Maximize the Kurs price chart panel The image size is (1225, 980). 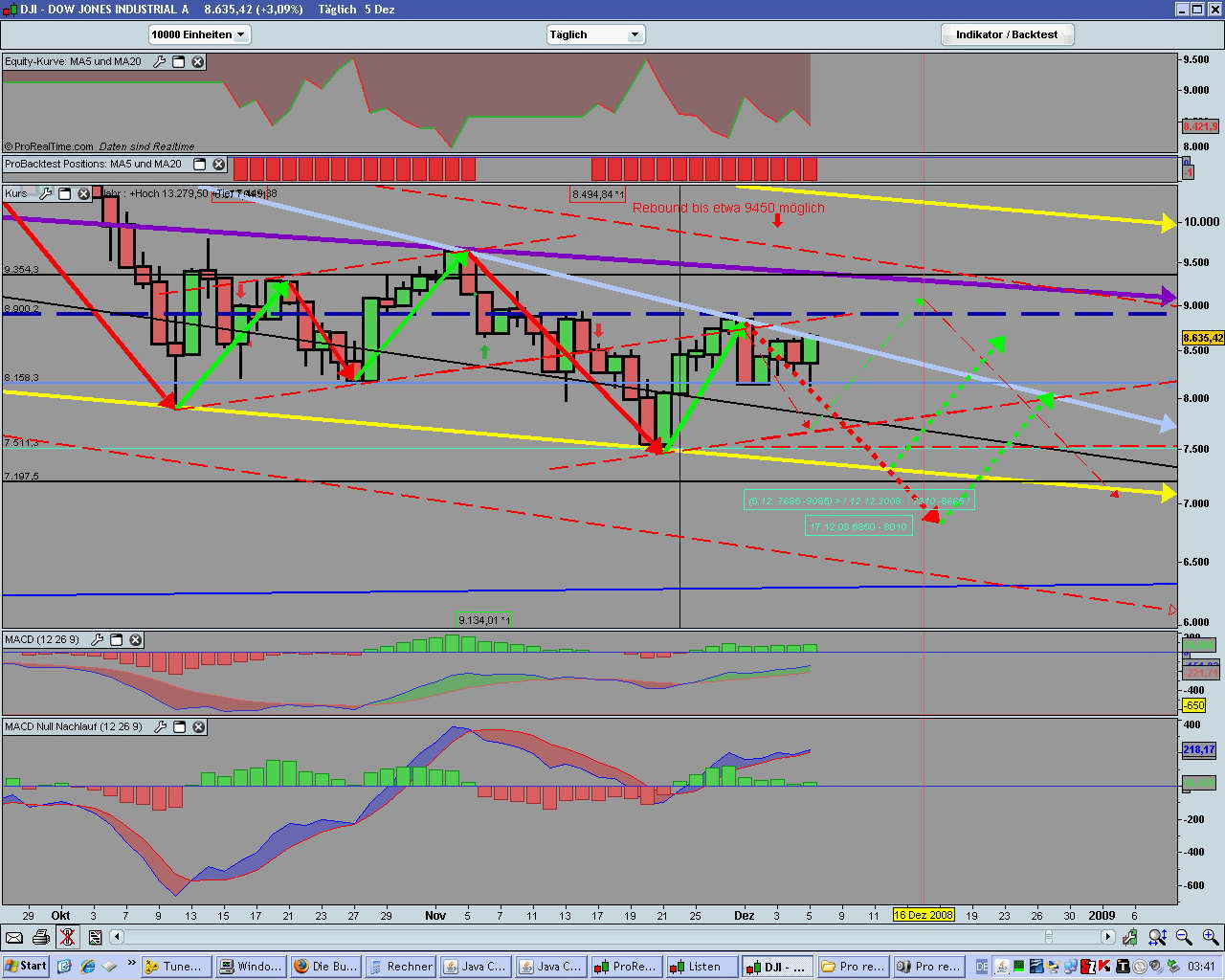point(64,193)
